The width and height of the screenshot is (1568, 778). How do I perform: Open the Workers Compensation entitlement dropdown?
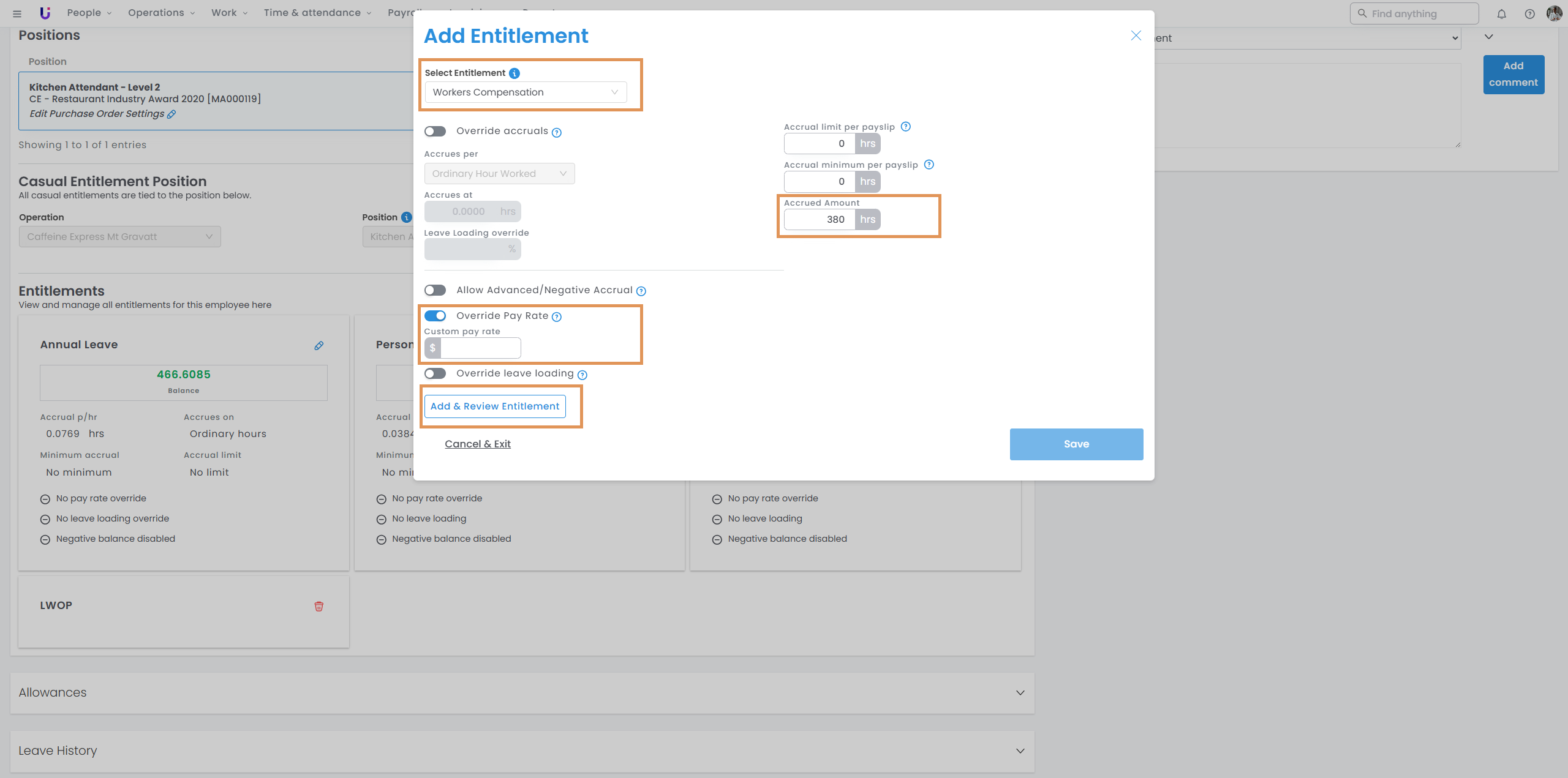point(526,92)
